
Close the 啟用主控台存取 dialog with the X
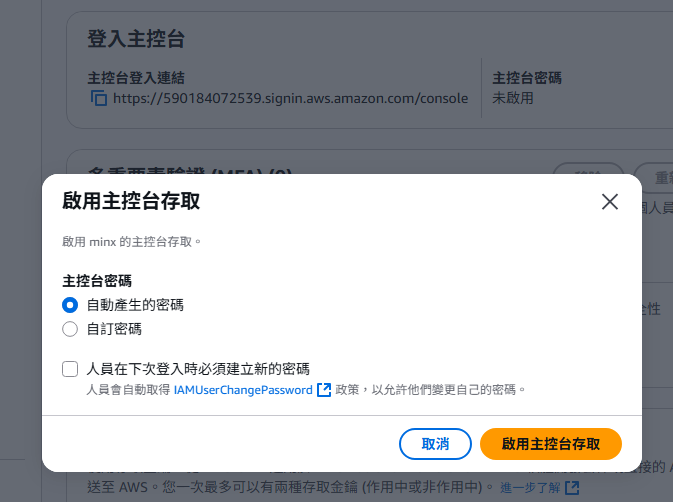pos(609,201)
